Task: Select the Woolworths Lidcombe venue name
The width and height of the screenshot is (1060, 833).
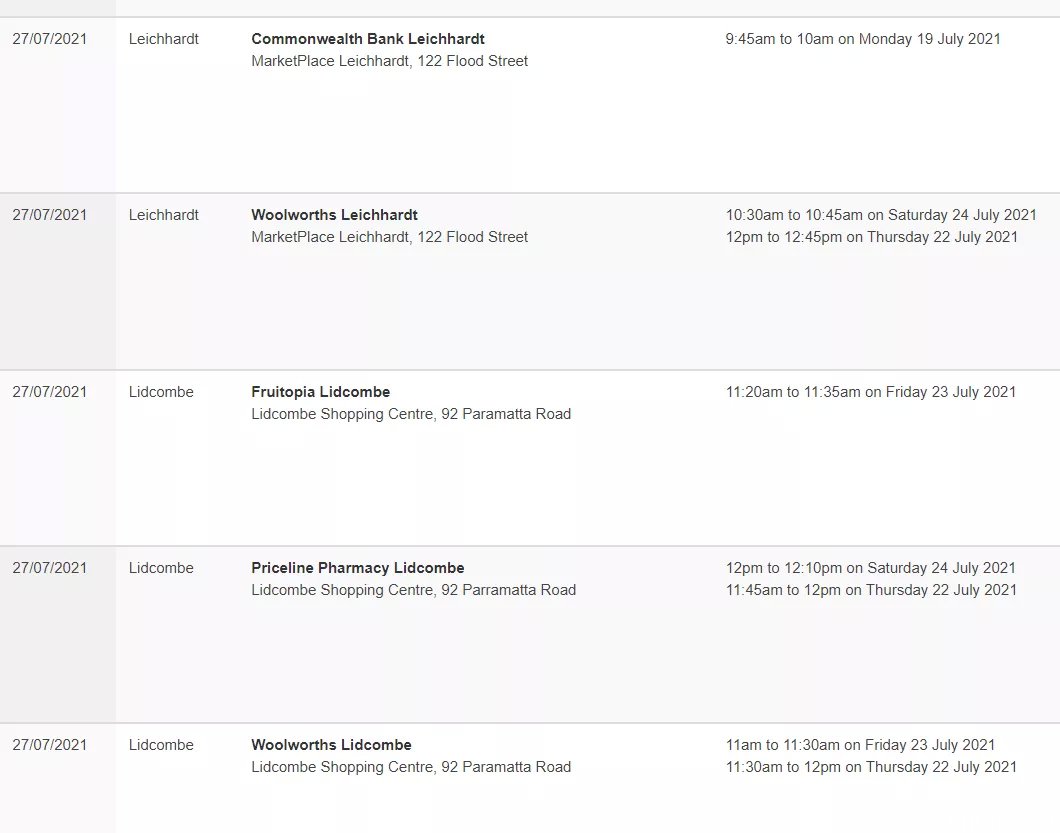Action: [331, 745]
